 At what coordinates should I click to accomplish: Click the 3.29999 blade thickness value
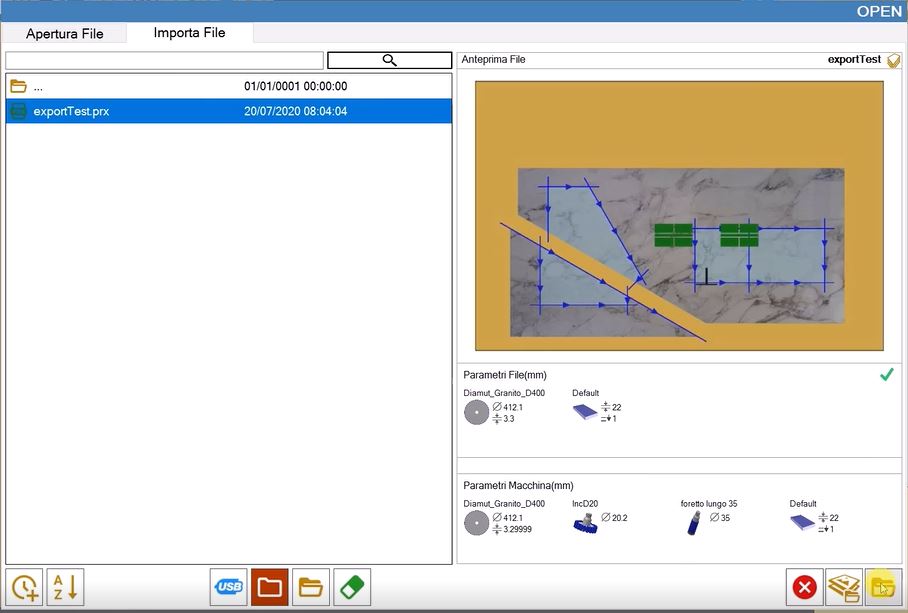coord(517,529)
